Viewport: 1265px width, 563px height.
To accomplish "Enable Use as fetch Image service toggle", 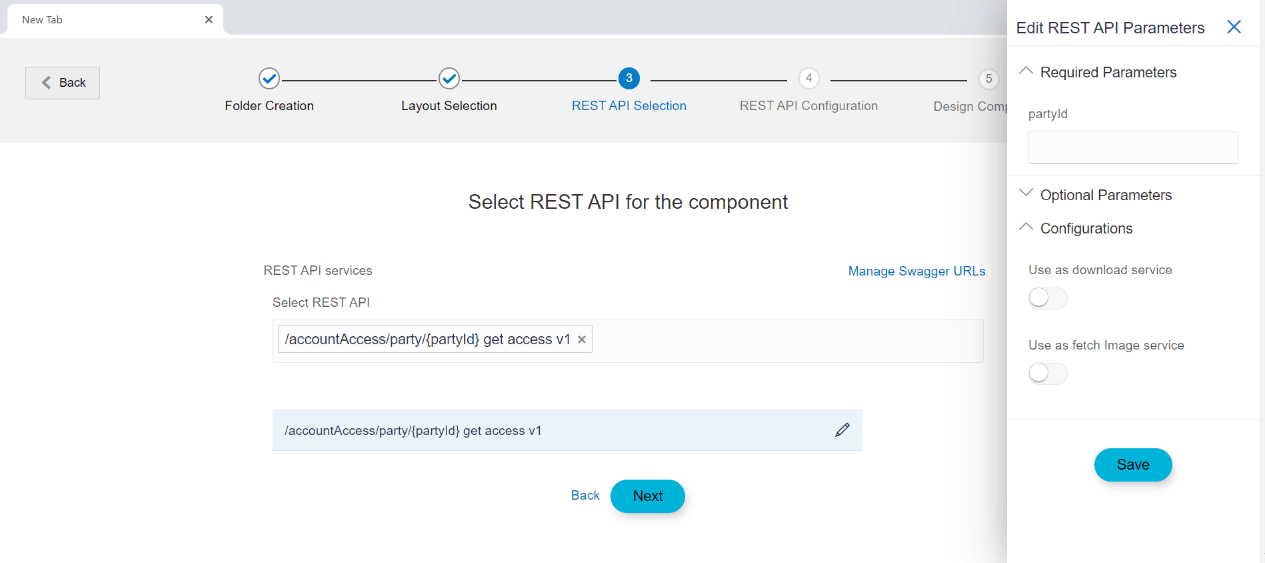I will pyautogui.click(x=1047, y=373).
